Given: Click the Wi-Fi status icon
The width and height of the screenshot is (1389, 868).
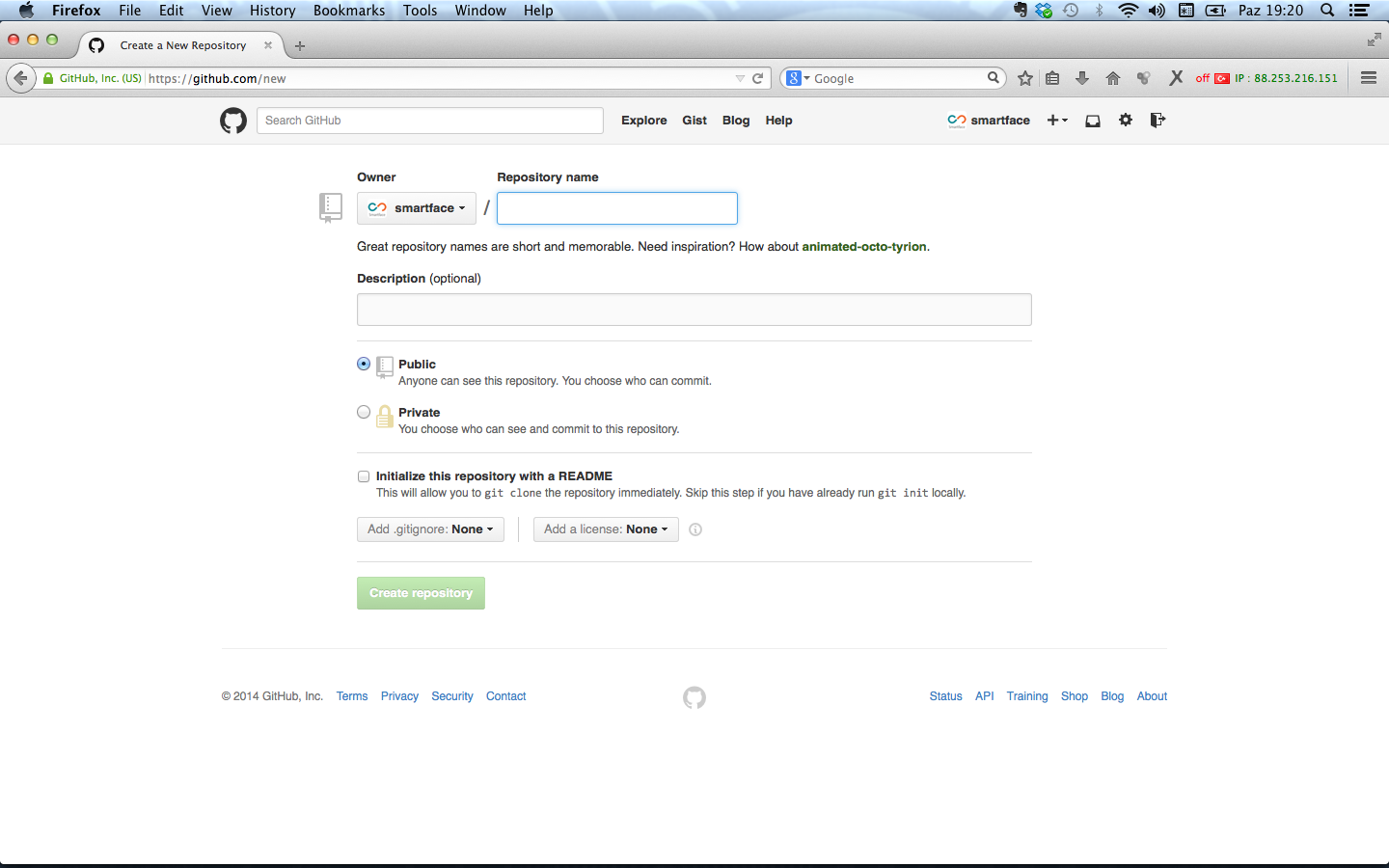Looking at the screenshot, I should point(1128,11).
